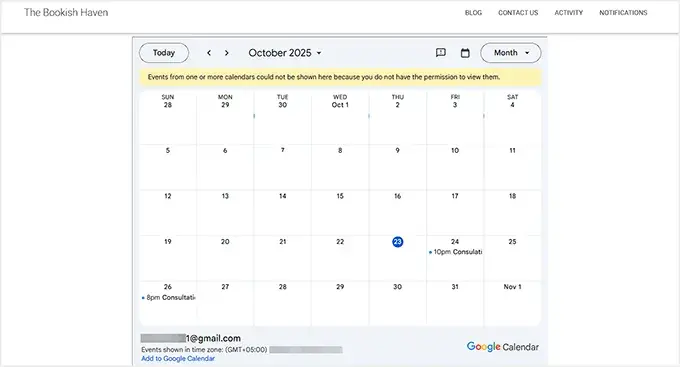Click The Bookish Haven site title
Image resolution: width=680 pixels, height=367 pixels.
coord(66,13)
